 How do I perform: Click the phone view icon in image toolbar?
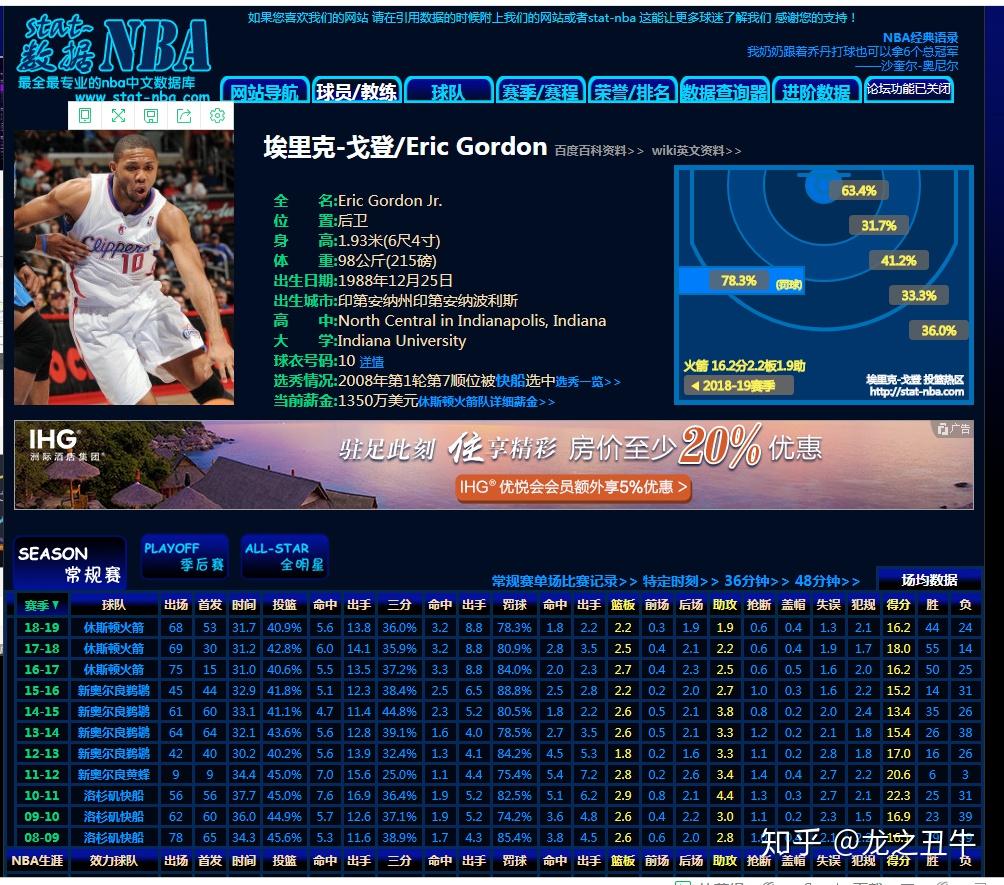tap(85, 116)
